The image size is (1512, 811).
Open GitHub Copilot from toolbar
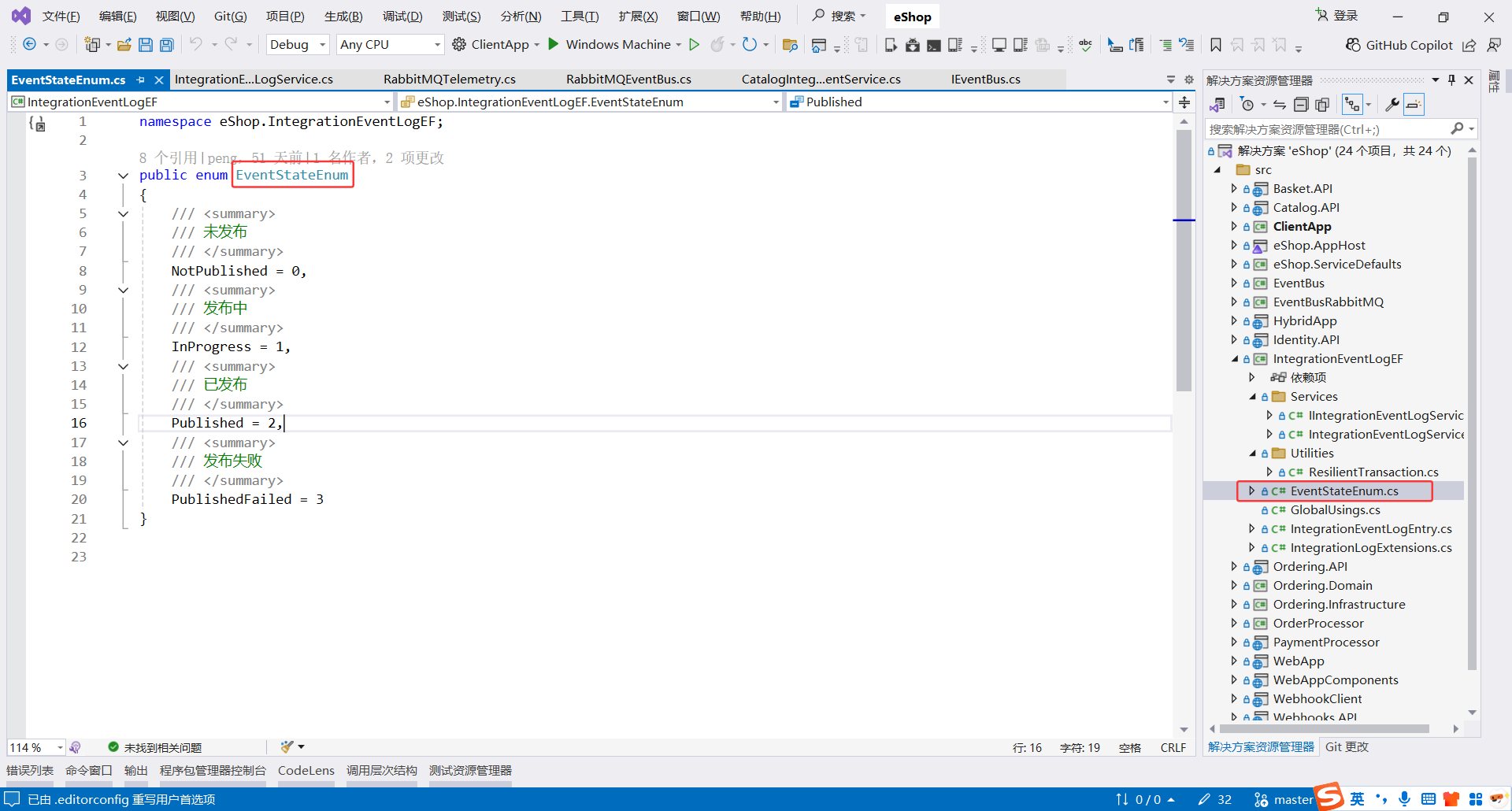(1399, 45)
